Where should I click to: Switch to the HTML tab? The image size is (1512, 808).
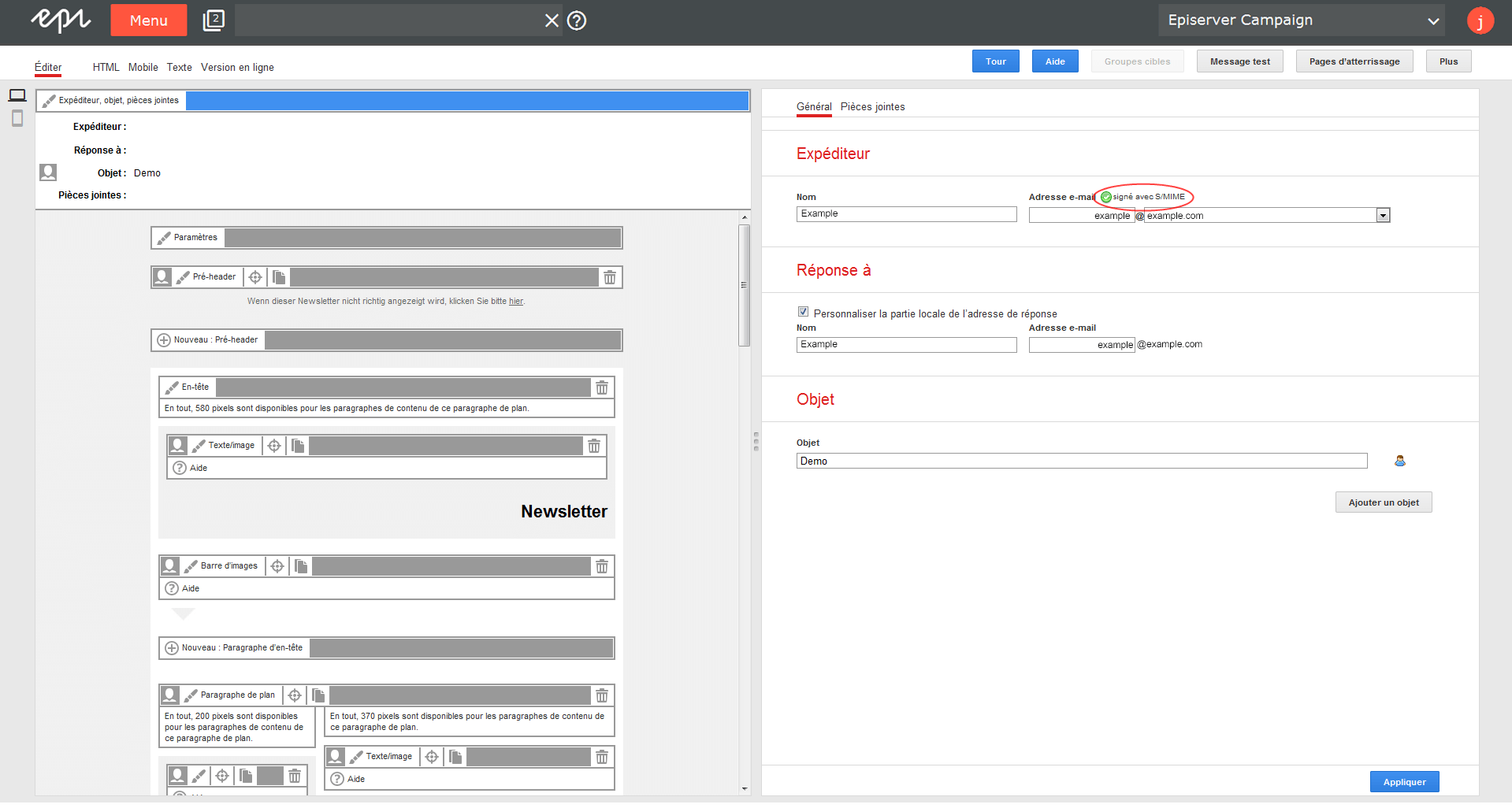pyautogui.click(x=106, y=68)
